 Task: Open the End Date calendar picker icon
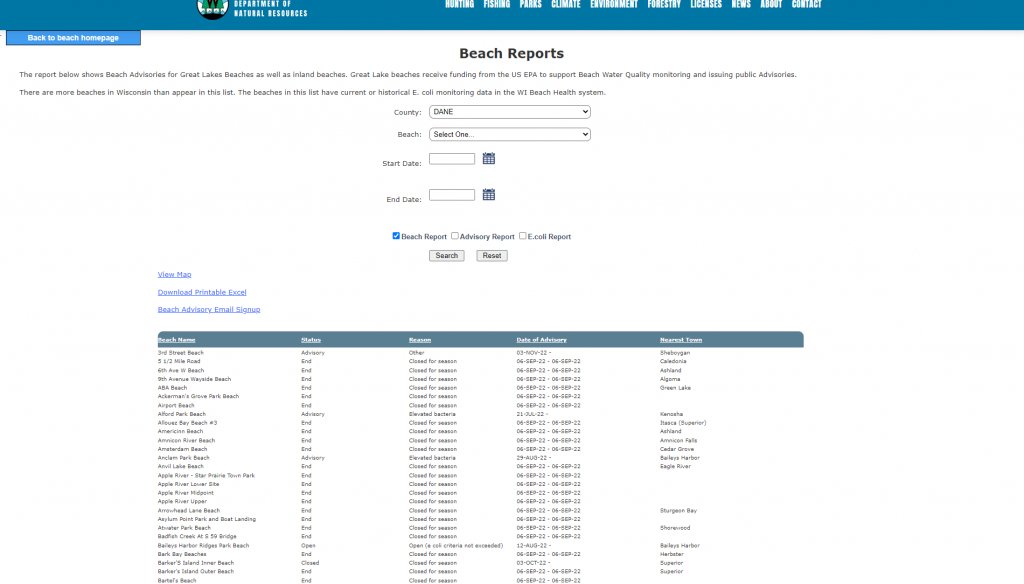[x=488, y=195]
